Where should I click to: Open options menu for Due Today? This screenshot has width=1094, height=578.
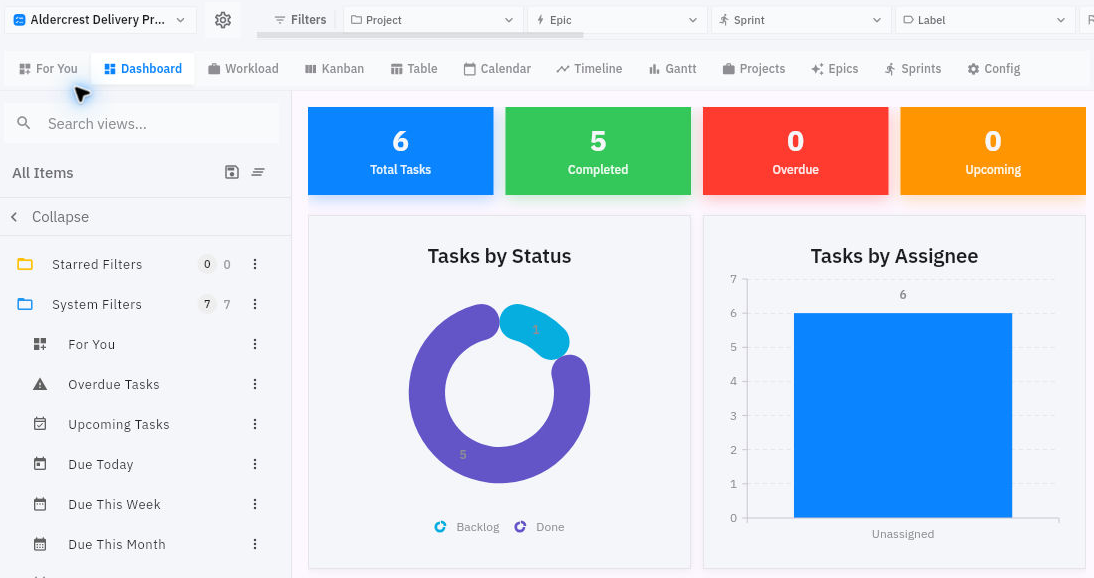pos(255,464)
